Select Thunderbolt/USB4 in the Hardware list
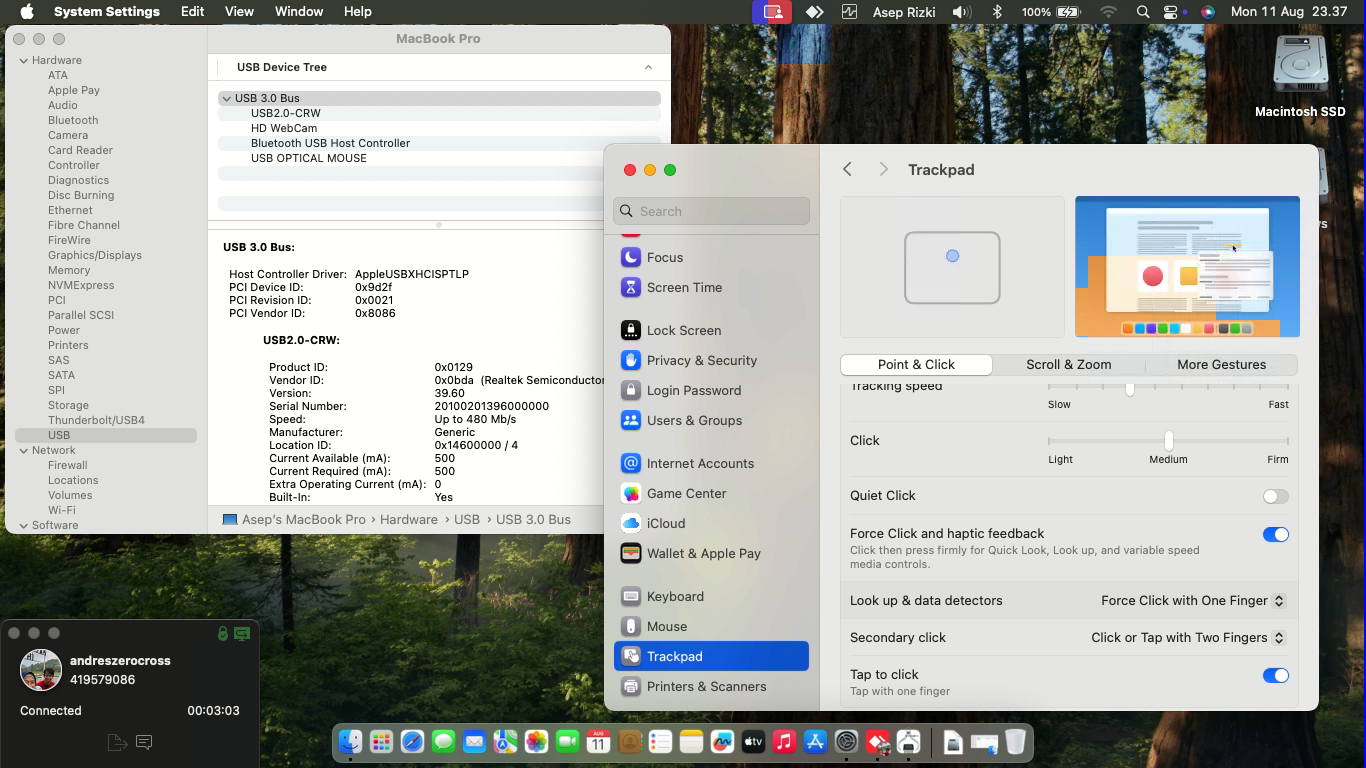This screenshot has width=1366, height=768. [x=96, y=420]
